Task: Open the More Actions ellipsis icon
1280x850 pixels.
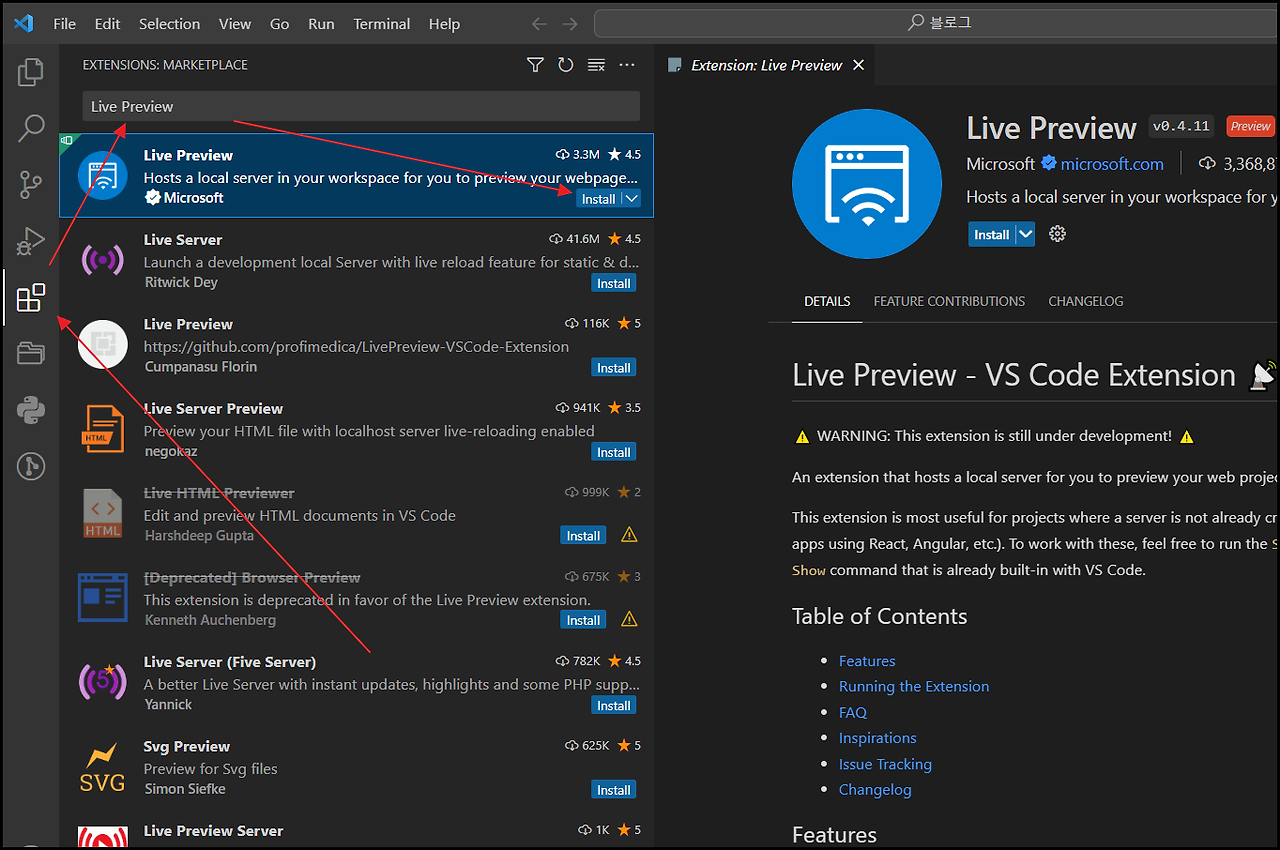Action: coord(627,64)
